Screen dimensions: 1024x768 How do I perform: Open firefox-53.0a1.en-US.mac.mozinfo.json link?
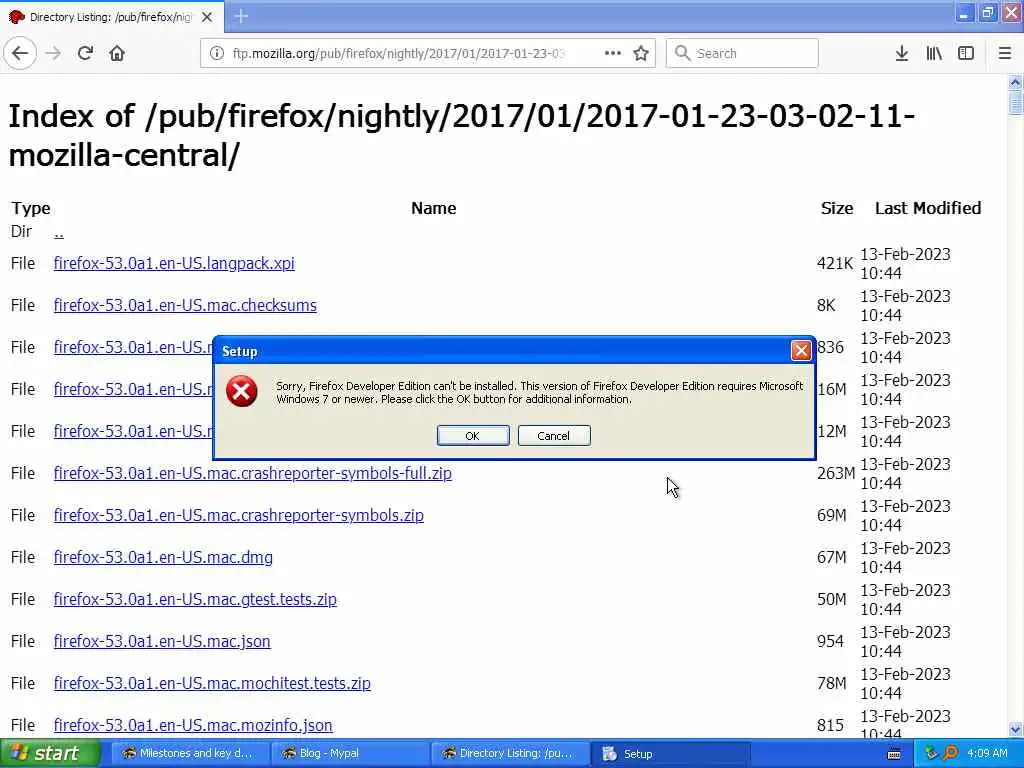tap(193, 725)
